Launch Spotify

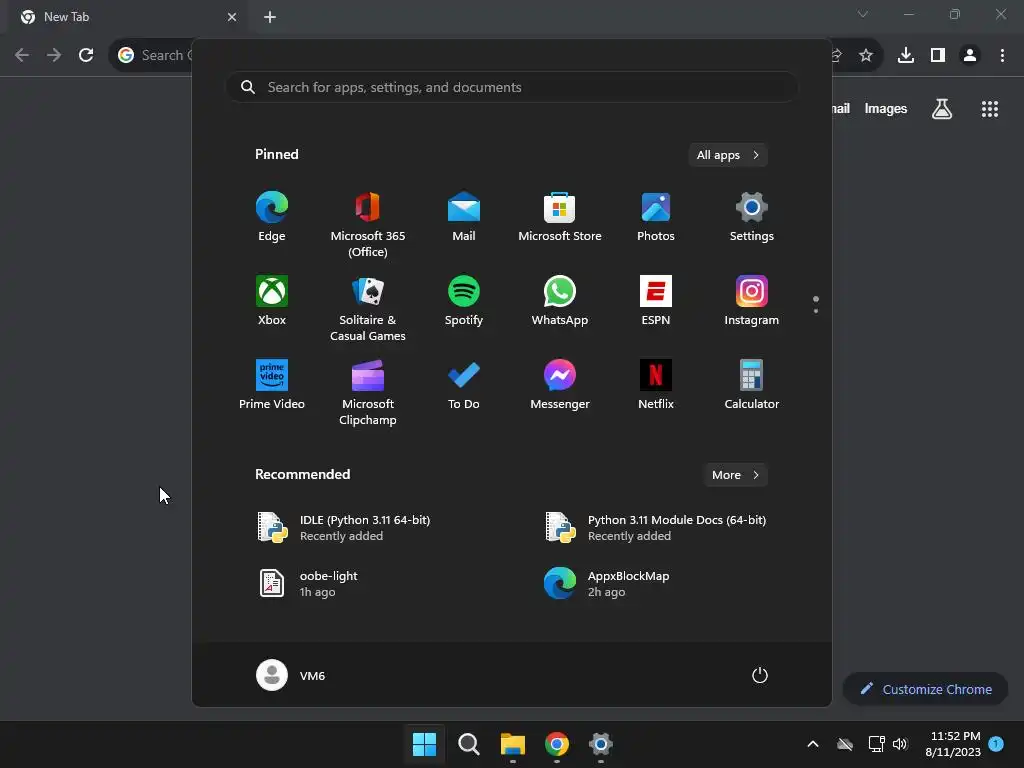[464, 300]
